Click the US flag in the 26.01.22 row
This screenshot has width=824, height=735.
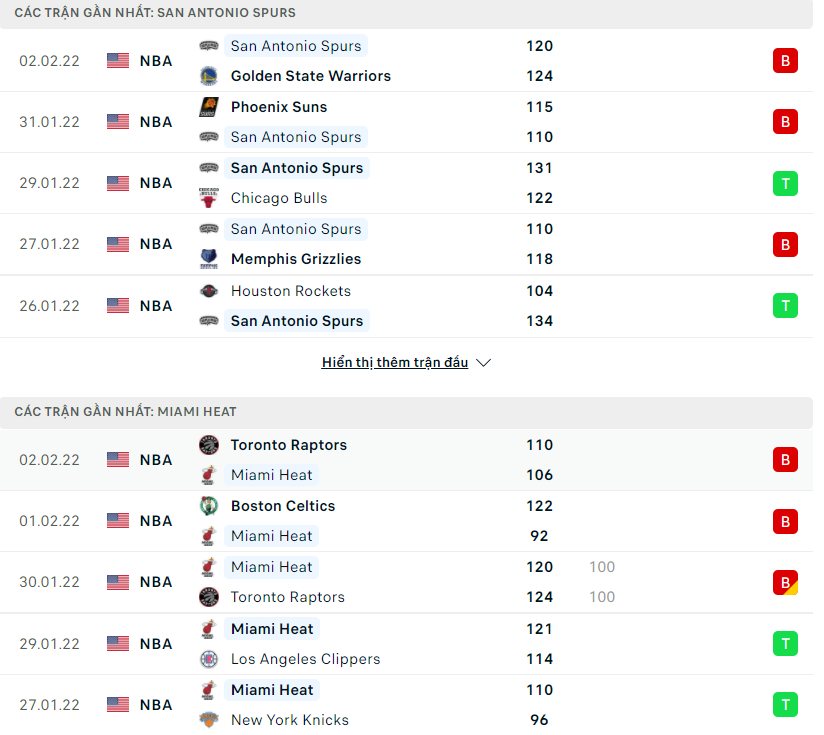coord(118,306)
